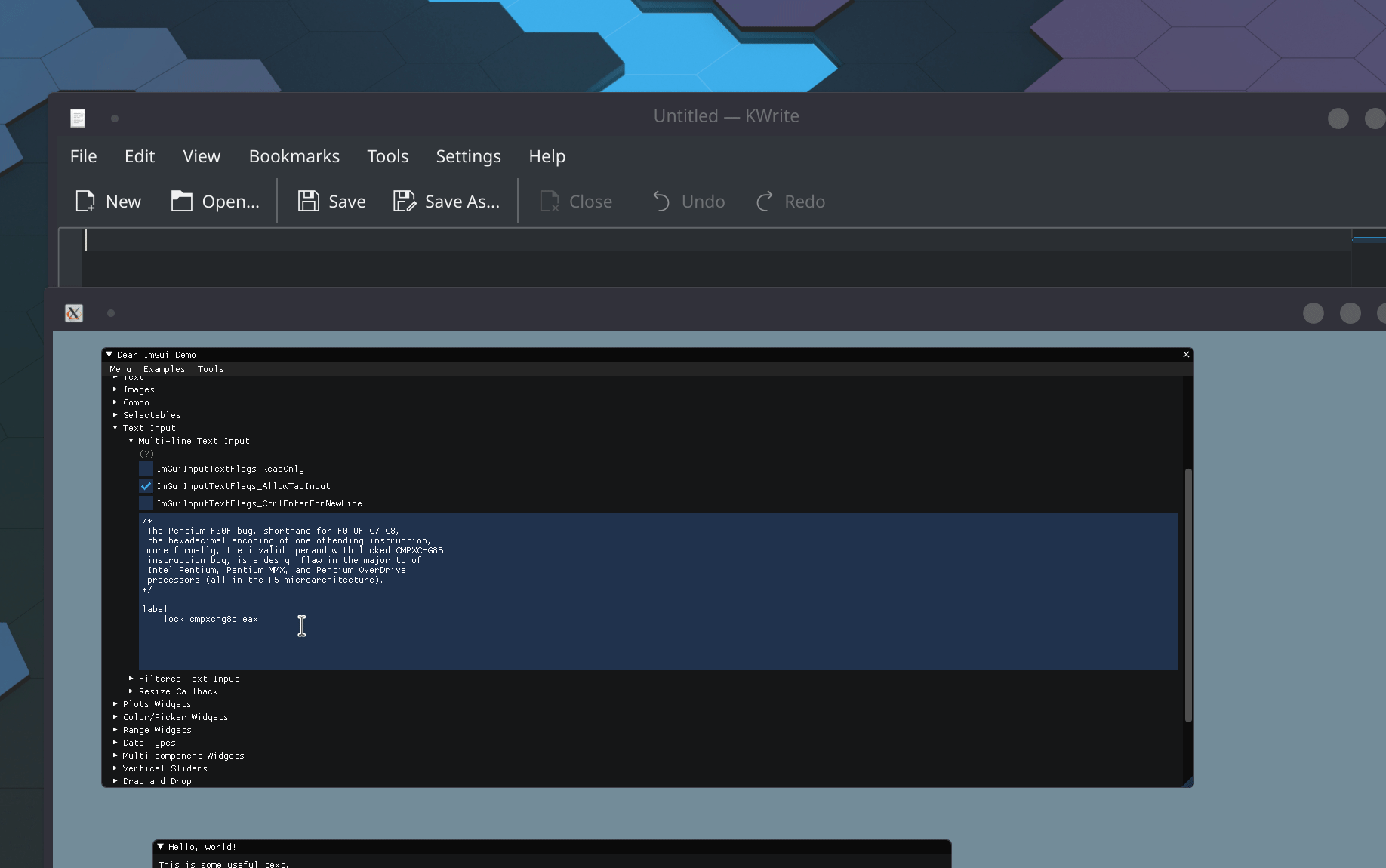
Task: Click the Open folder icon in KWrite
Action: [x=181, y=201]
